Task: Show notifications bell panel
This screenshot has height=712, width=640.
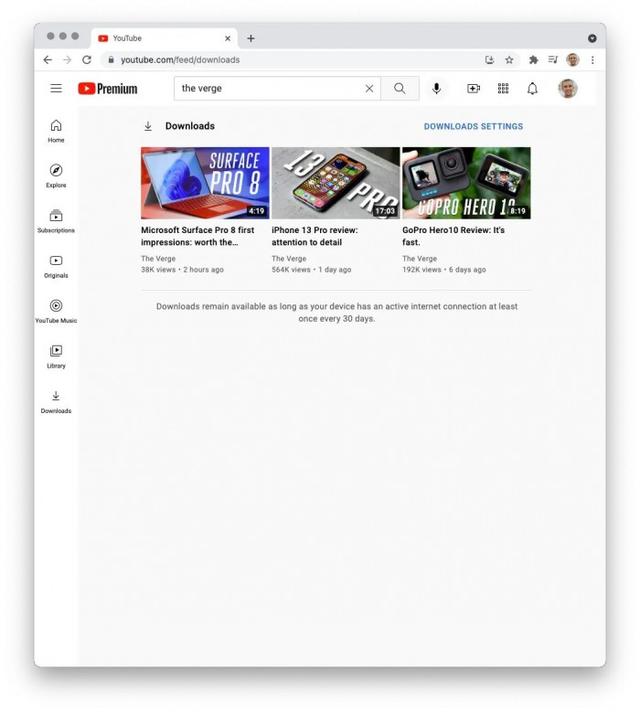Action: point(532,88)
